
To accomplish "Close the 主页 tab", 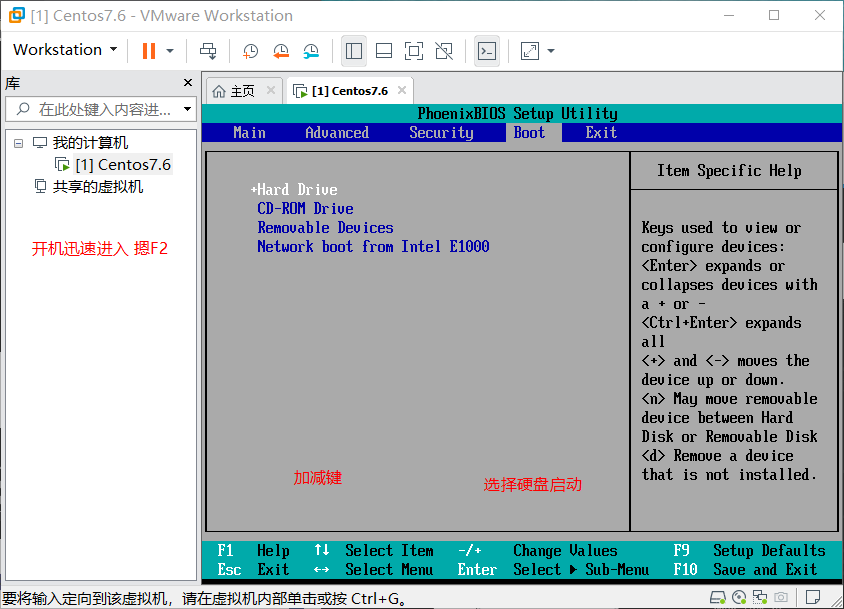I will tap(271, 90).
